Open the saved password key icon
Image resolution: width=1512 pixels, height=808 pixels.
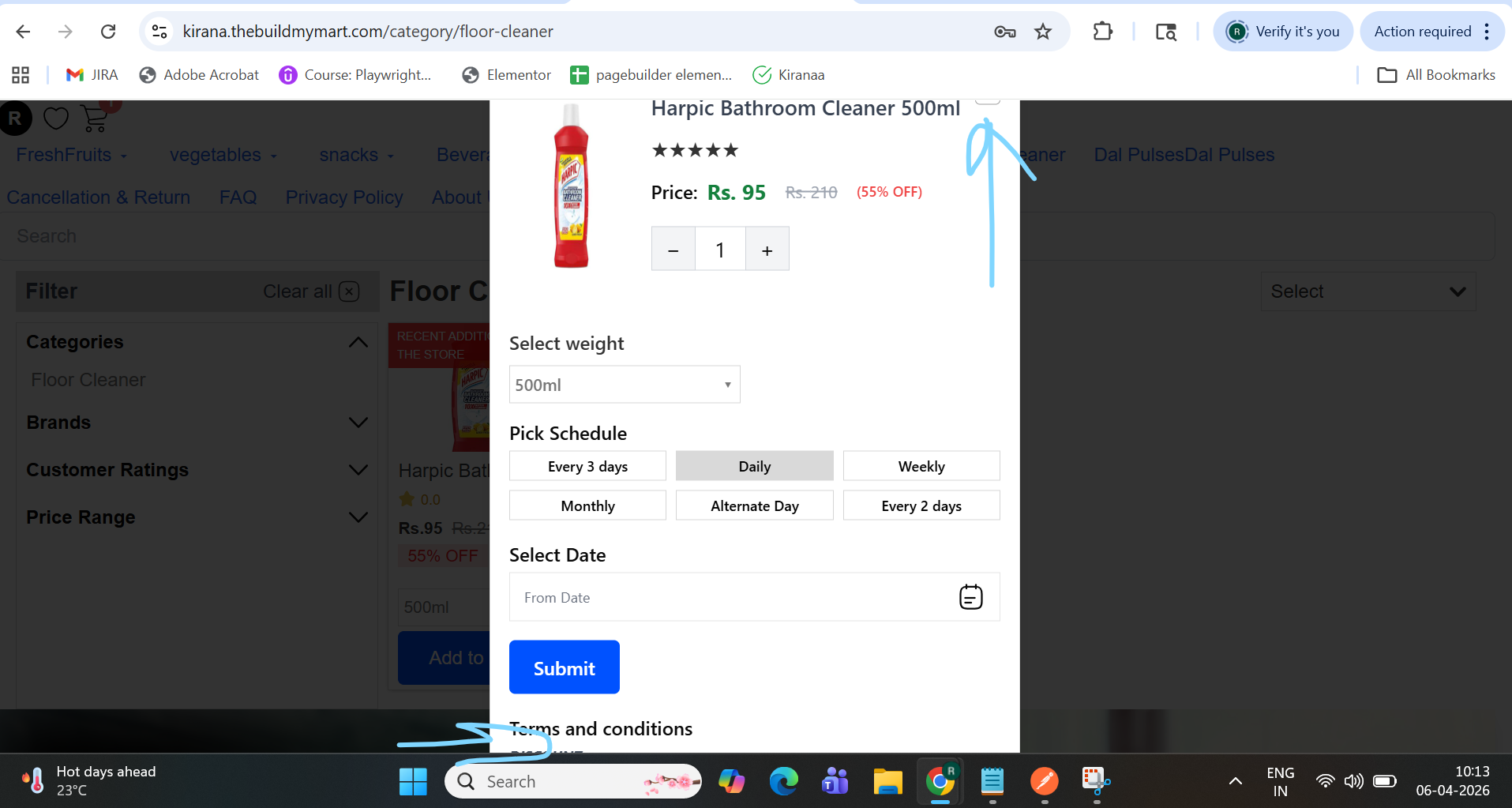pos(1004,32)
